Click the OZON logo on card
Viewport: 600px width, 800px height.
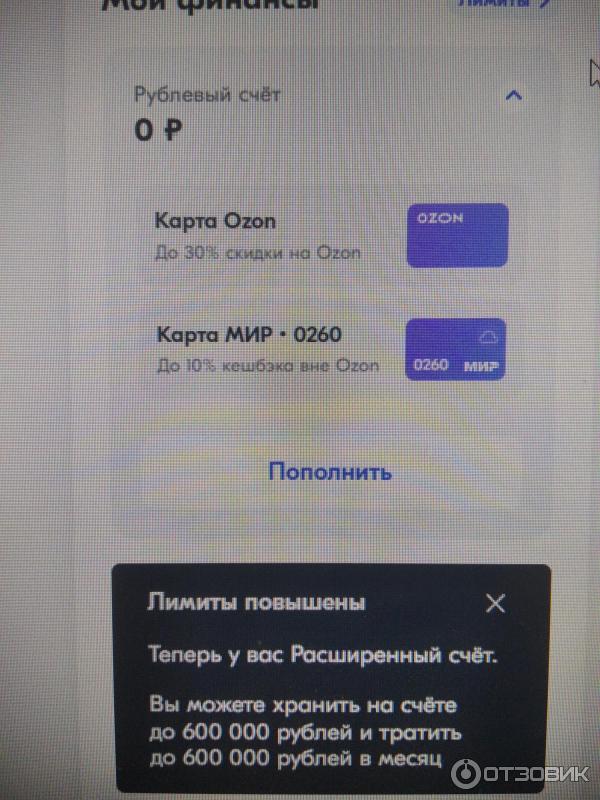coord(440,218)
